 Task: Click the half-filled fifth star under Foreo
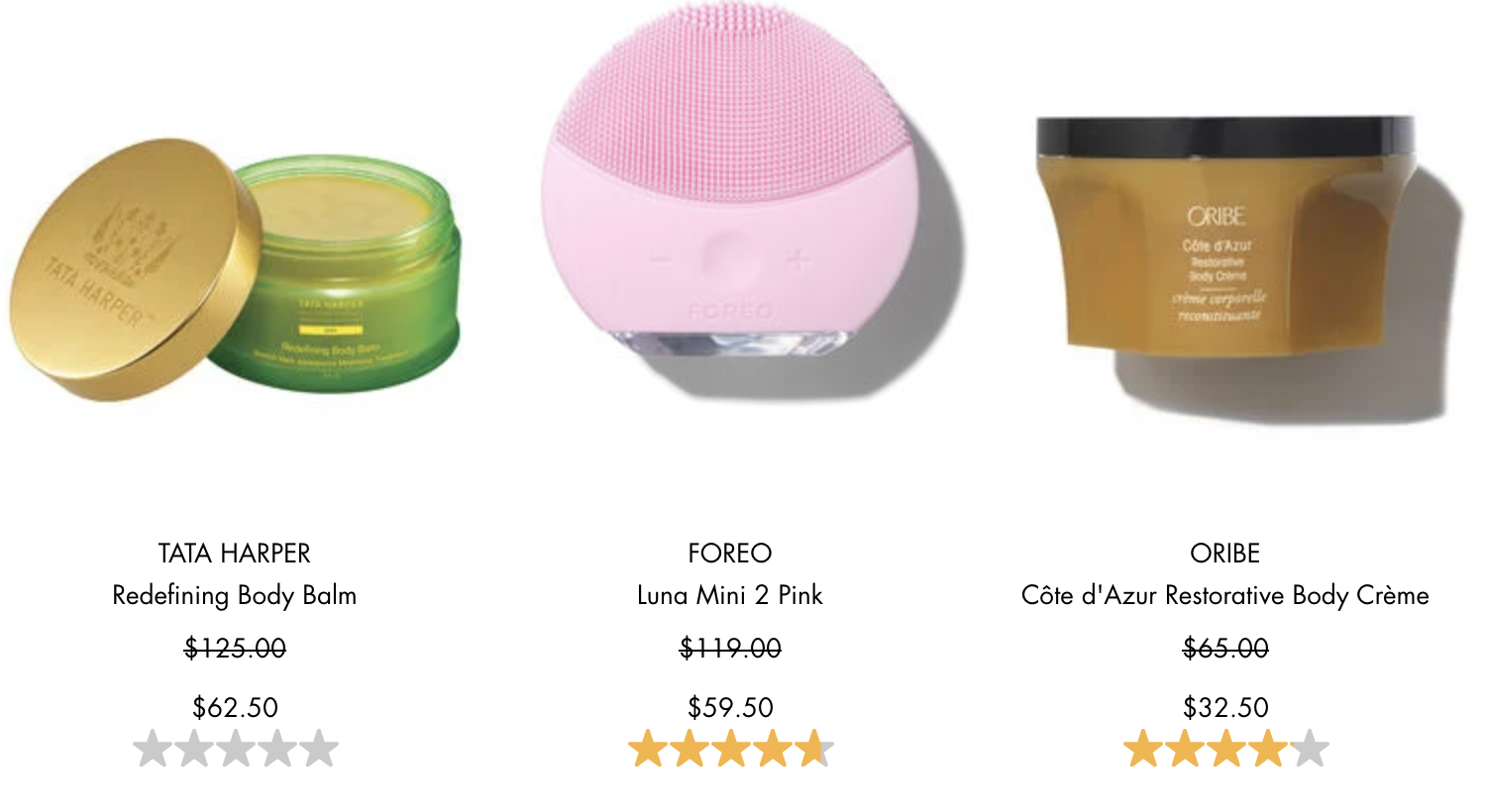click(814, 749)
